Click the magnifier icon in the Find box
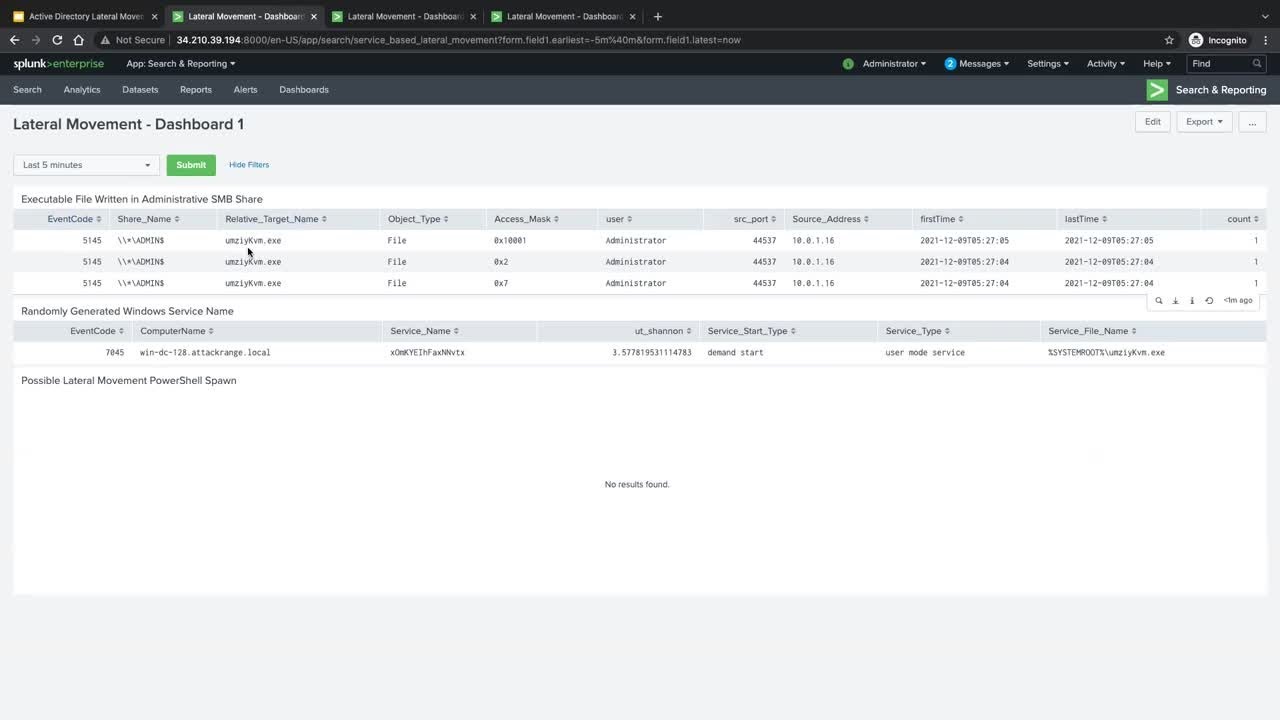This screenshot has width=1280, height=720. coord(1257,64)
